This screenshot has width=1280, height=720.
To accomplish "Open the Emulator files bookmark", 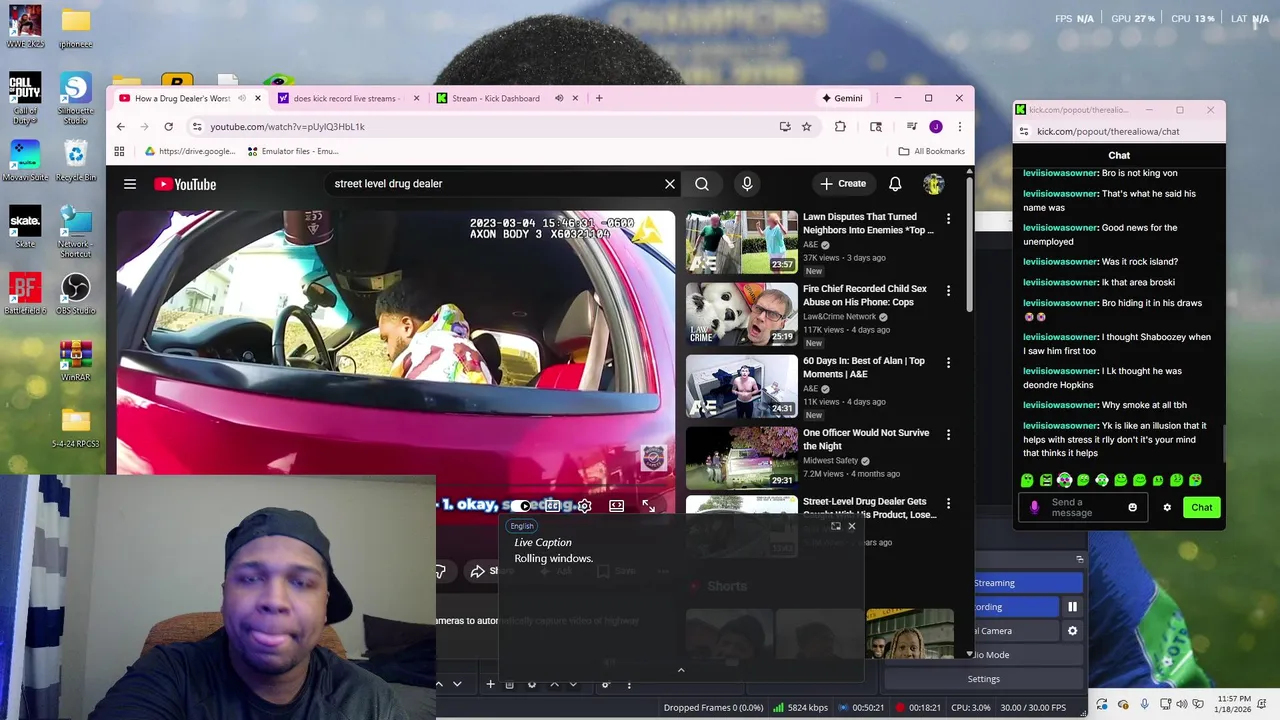I will (x=293, y=151).
